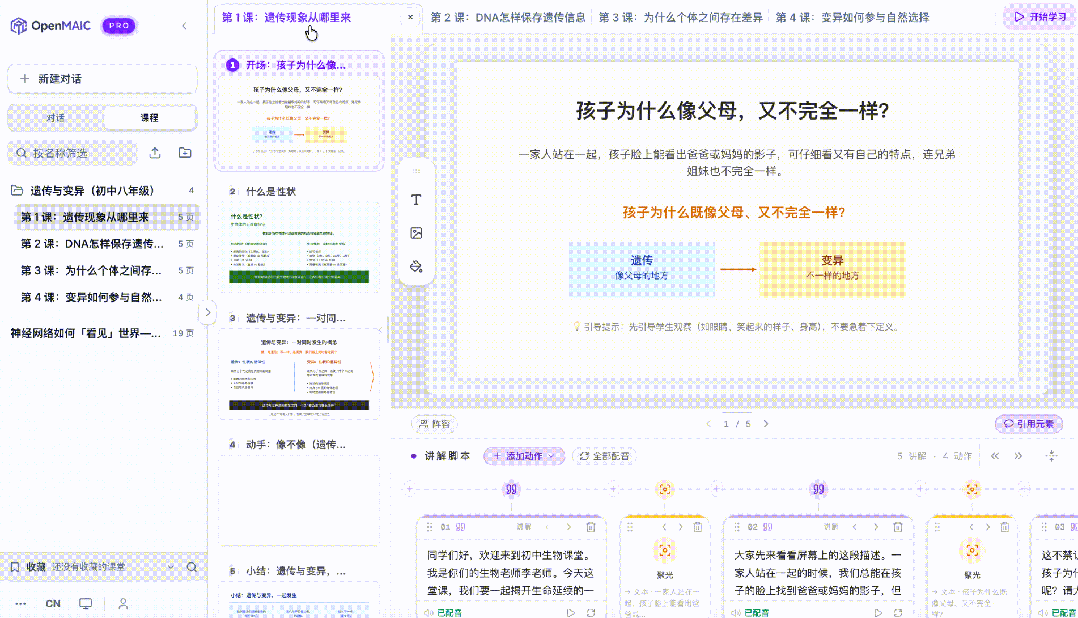Screen dimensions: 1078x618
Task: Select the slide 1 thumbnail 开场：孩子为什么像
Action: (x=299, y=110)
